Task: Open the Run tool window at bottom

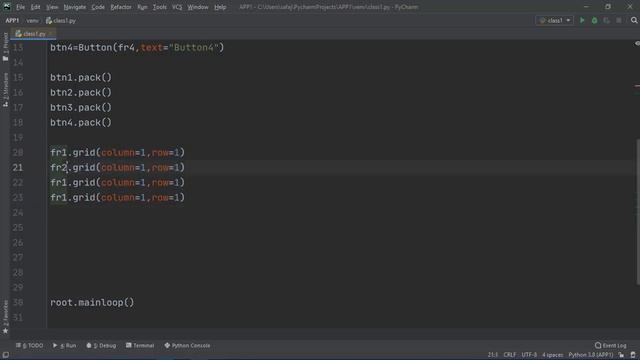Action: pos(64,345)
